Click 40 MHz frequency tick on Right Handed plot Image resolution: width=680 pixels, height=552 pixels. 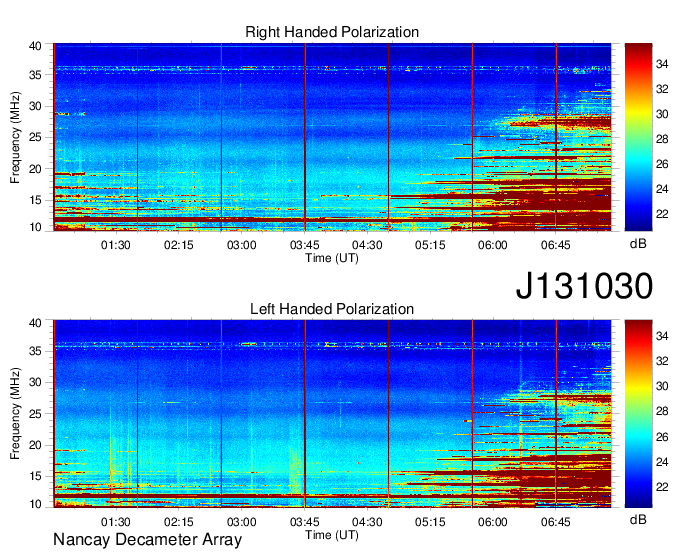(35, 46)
